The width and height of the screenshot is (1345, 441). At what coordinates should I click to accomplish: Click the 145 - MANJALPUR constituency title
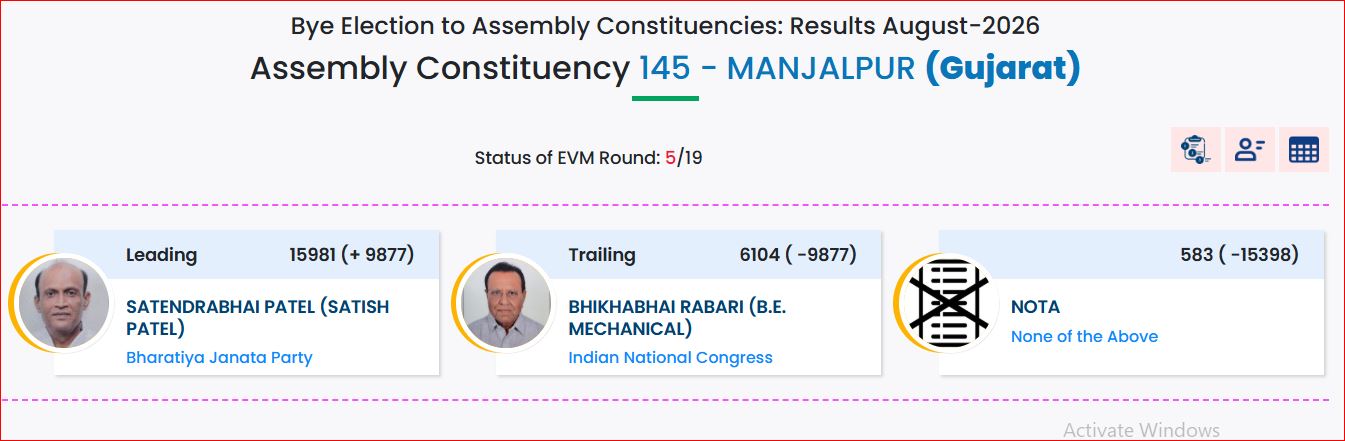[x=777, y=68]
